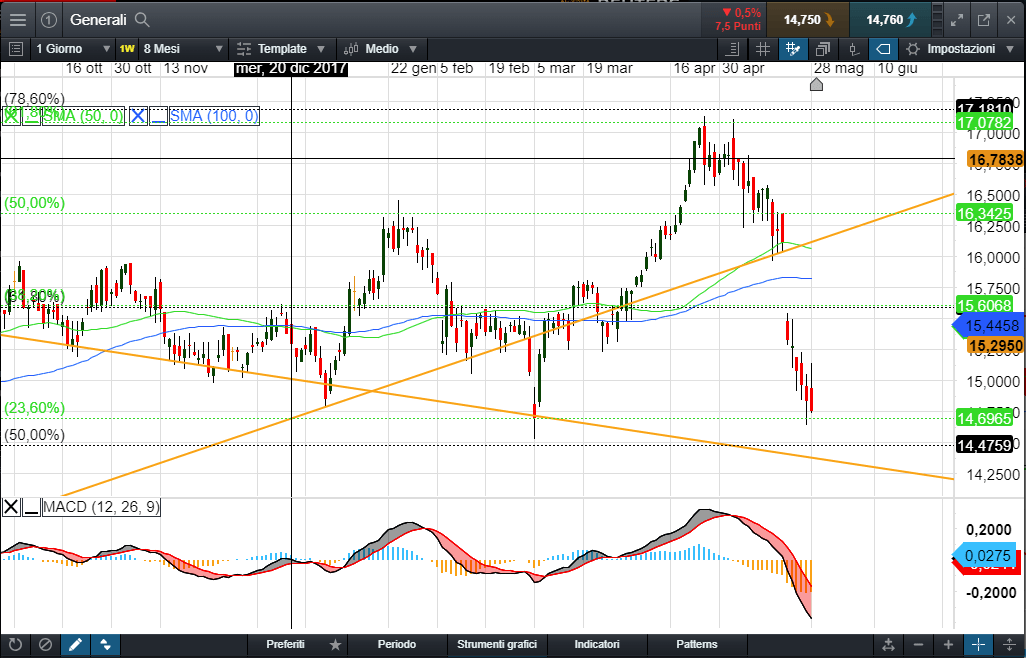Toggle the crosshair cursor button
The height and width of the screenshot is (658, 1026).
pyautogui.click(x=978, y=645)
